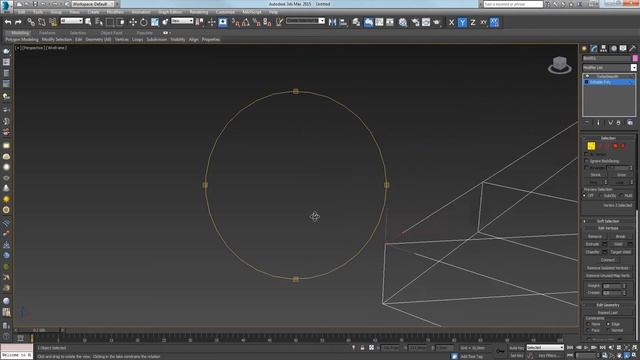This screenshot has height=360, width=640.
Task: Choose the Select and Scale tool
Action: click(155, 22)
